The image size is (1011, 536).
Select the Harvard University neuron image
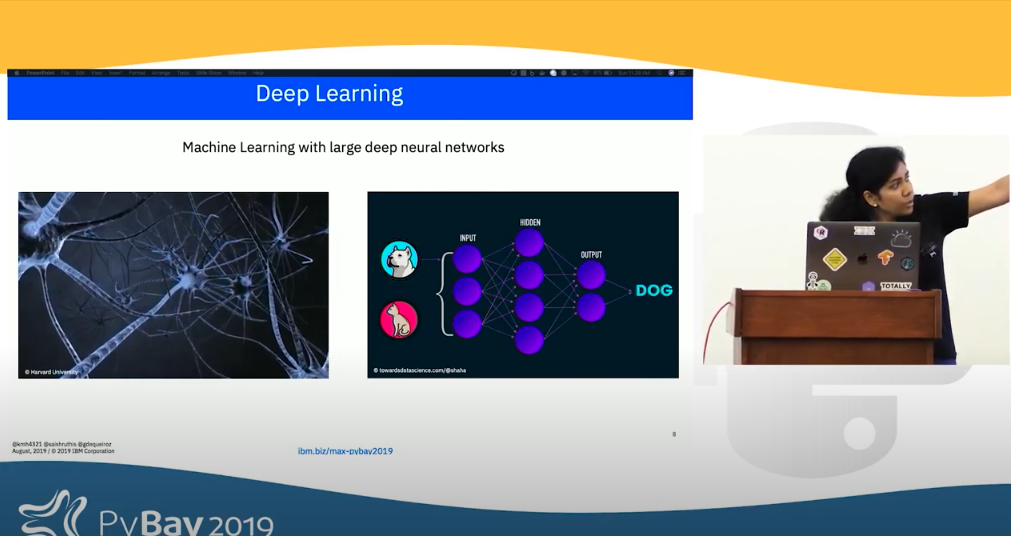[173, 285]
